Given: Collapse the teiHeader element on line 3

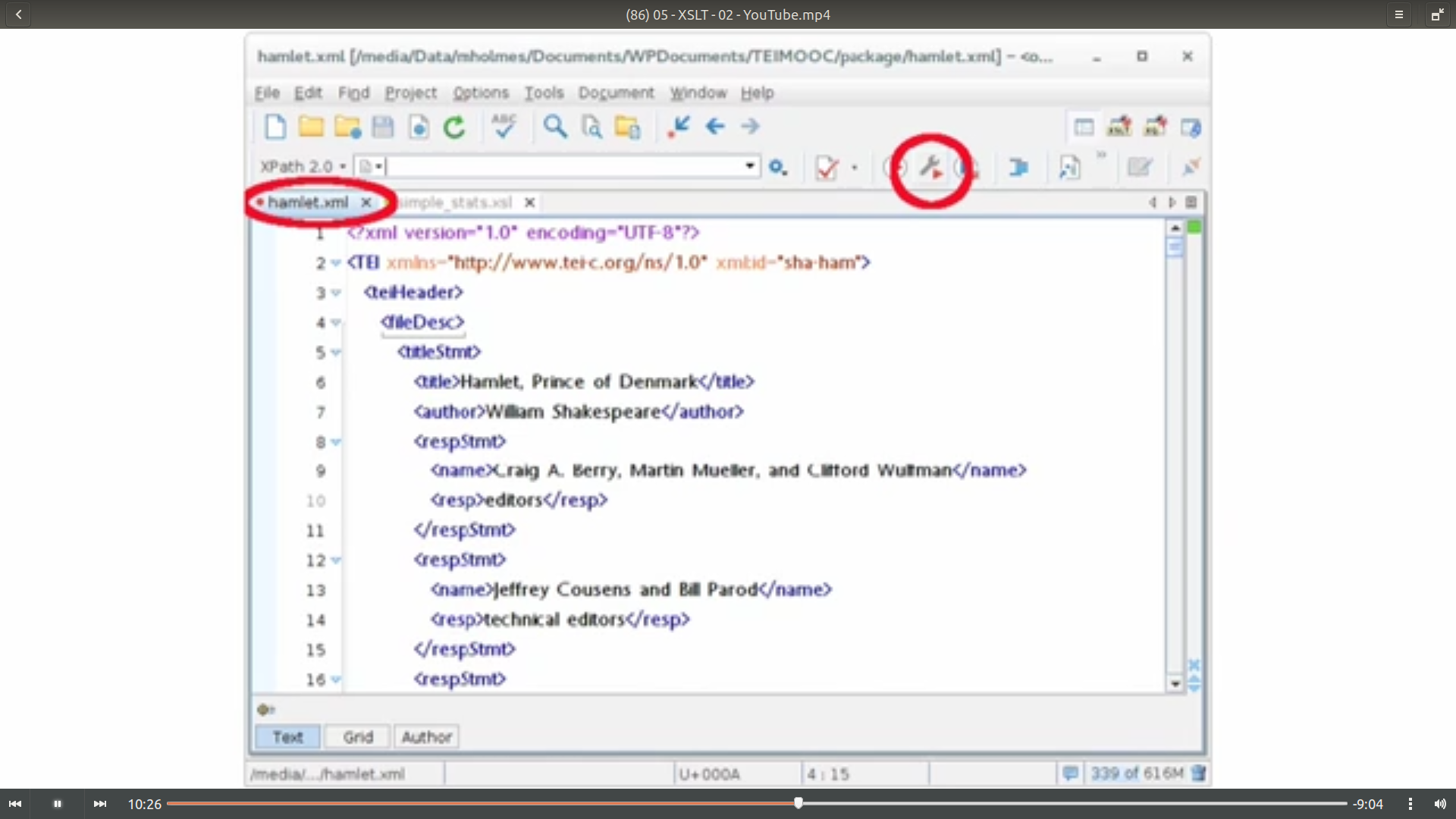Looking at the screenshot, I should pos(336,293).
